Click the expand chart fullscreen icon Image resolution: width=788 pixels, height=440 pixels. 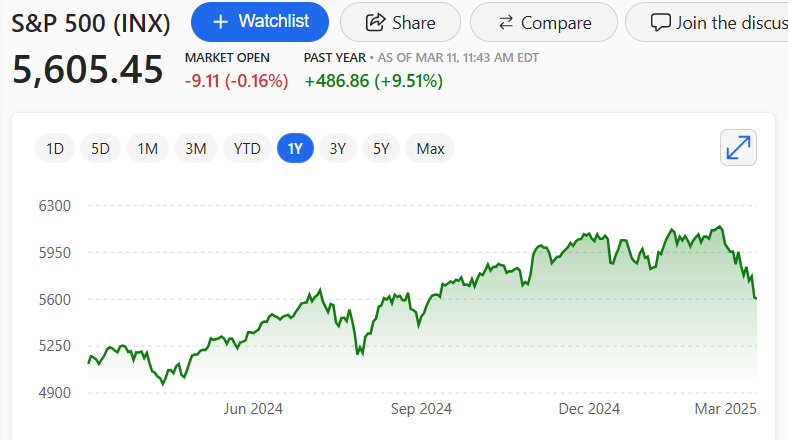738,148
